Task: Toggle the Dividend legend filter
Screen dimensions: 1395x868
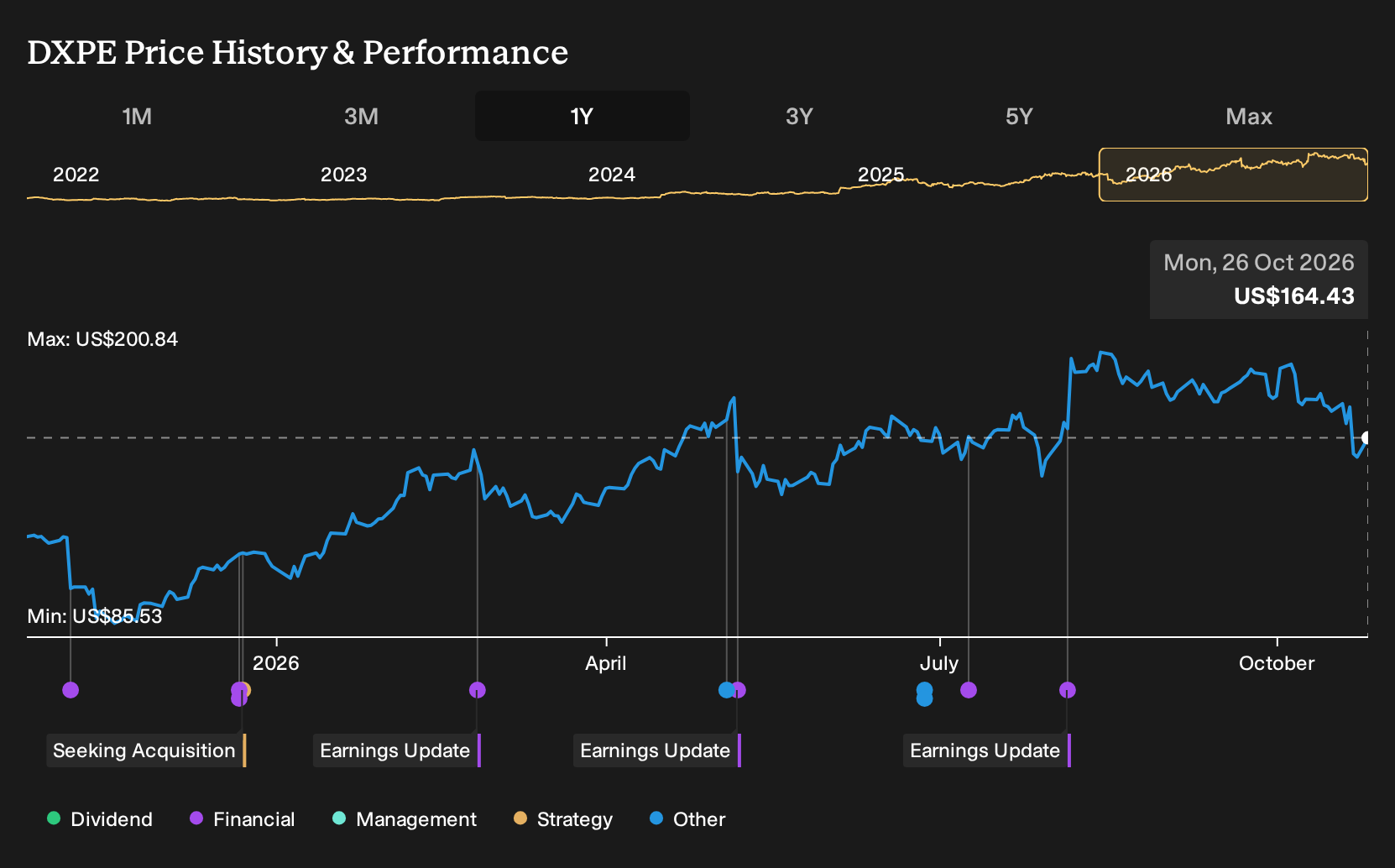Action: (x=100, y=819)
